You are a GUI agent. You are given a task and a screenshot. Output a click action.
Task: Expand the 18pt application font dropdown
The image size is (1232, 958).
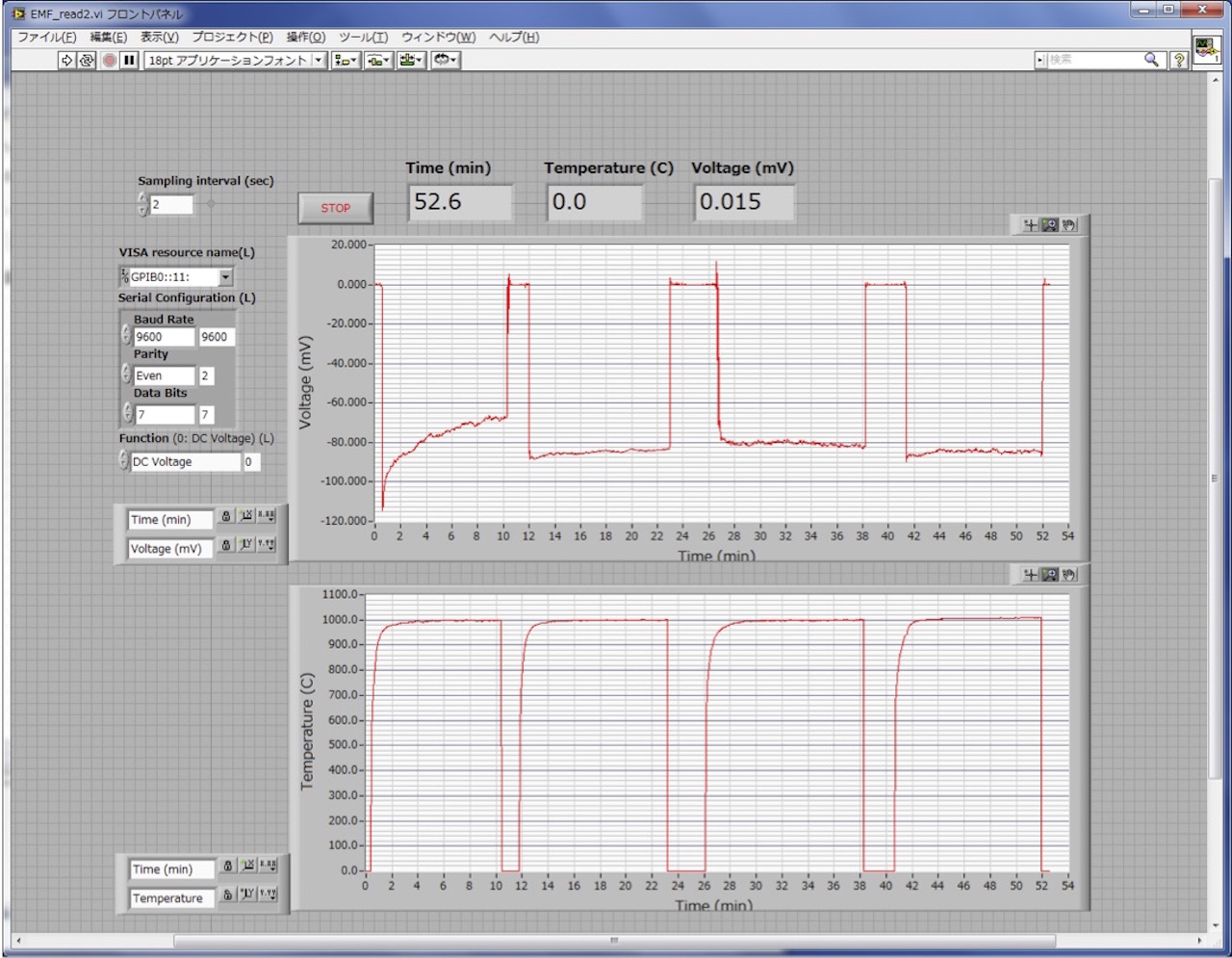(x=319, y=60)
